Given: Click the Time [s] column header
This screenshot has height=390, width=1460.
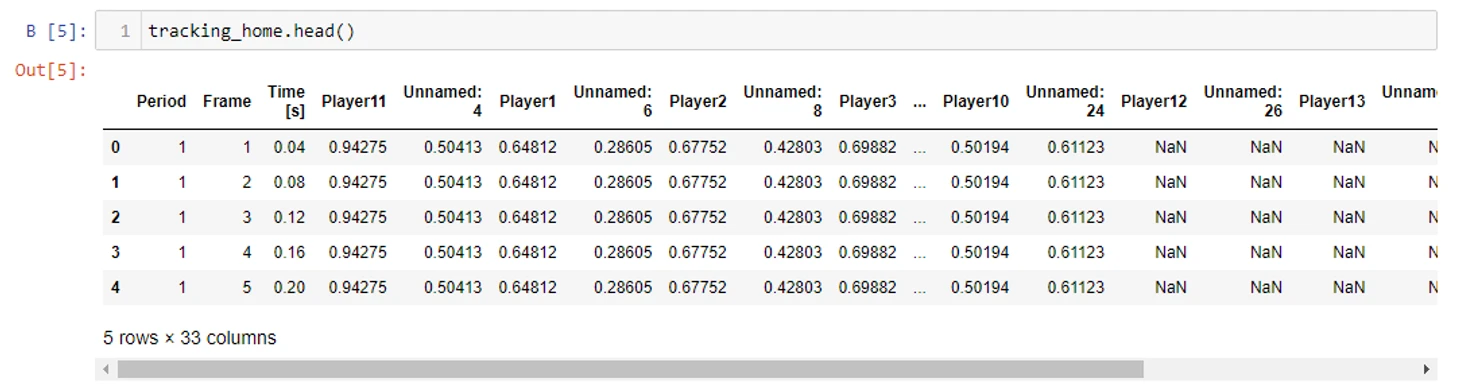Looking at the screenshot, I should (286, 102).
